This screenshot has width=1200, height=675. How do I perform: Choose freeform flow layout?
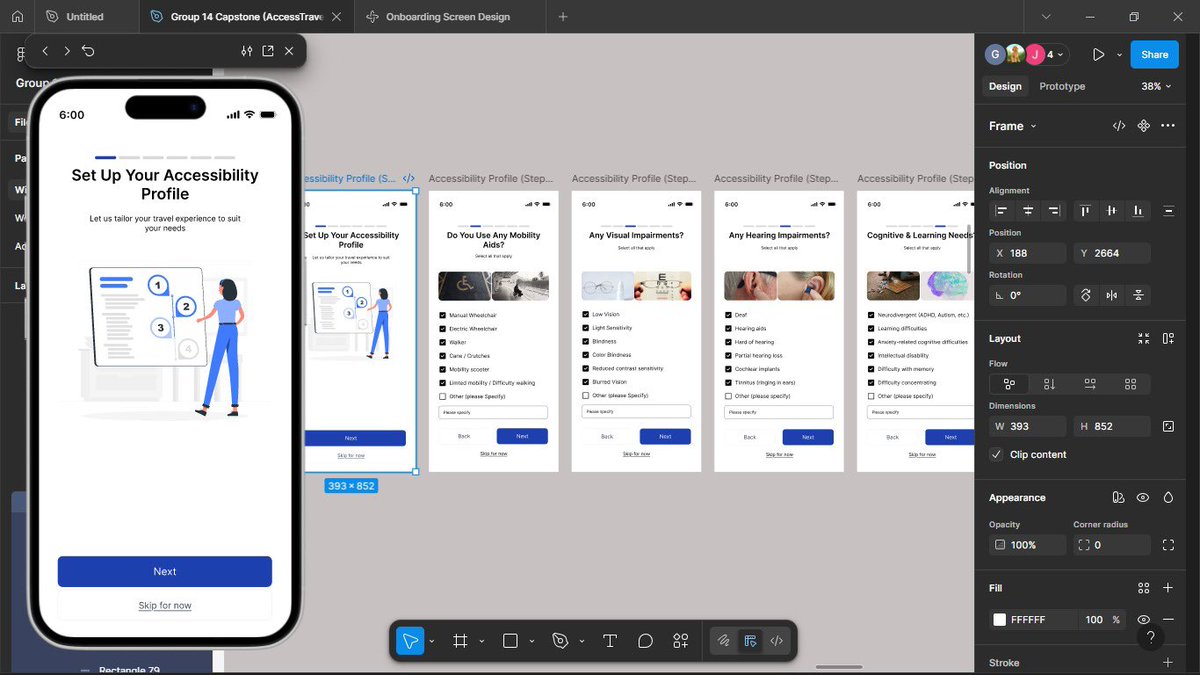1009,384
